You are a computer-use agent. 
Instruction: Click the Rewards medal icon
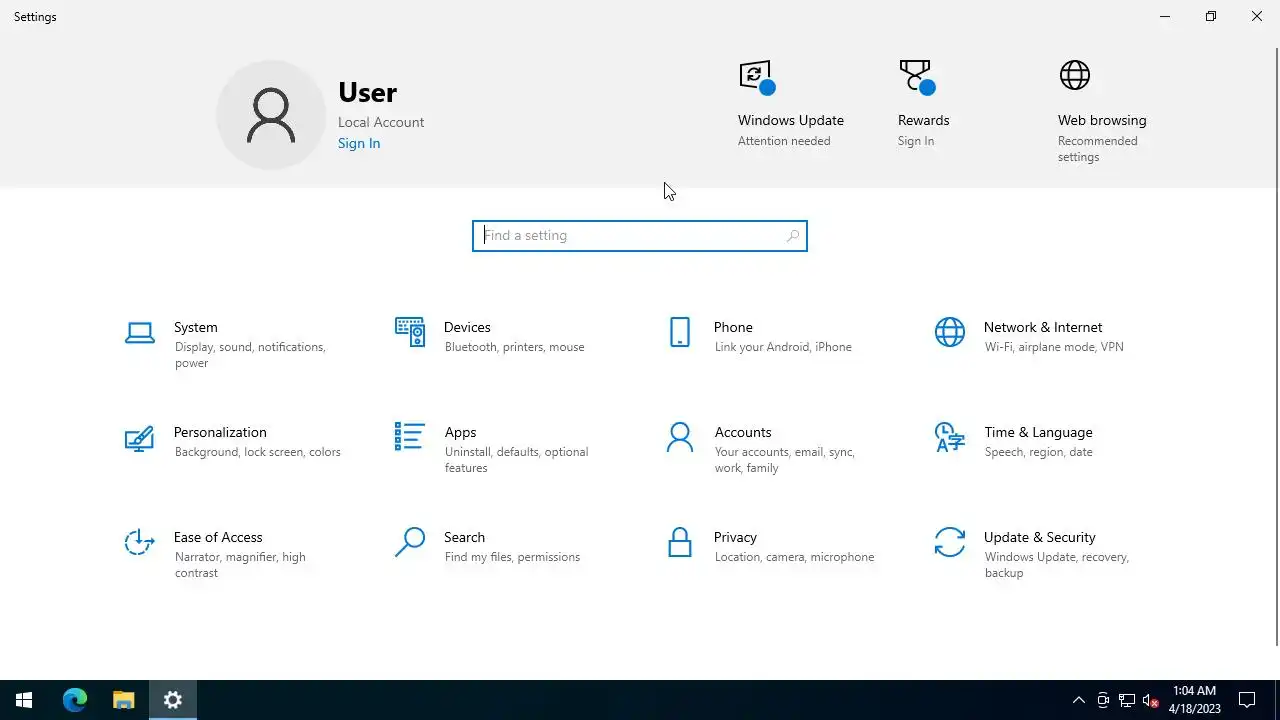(x=916, y=77)
